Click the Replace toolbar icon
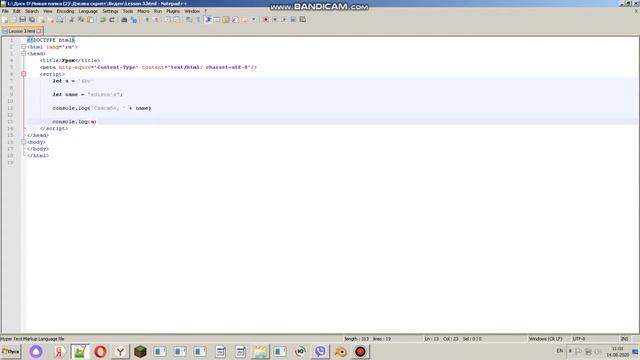The height and width of the screenshot is (360, 640). pyautogui.click(x=133, y=20)
